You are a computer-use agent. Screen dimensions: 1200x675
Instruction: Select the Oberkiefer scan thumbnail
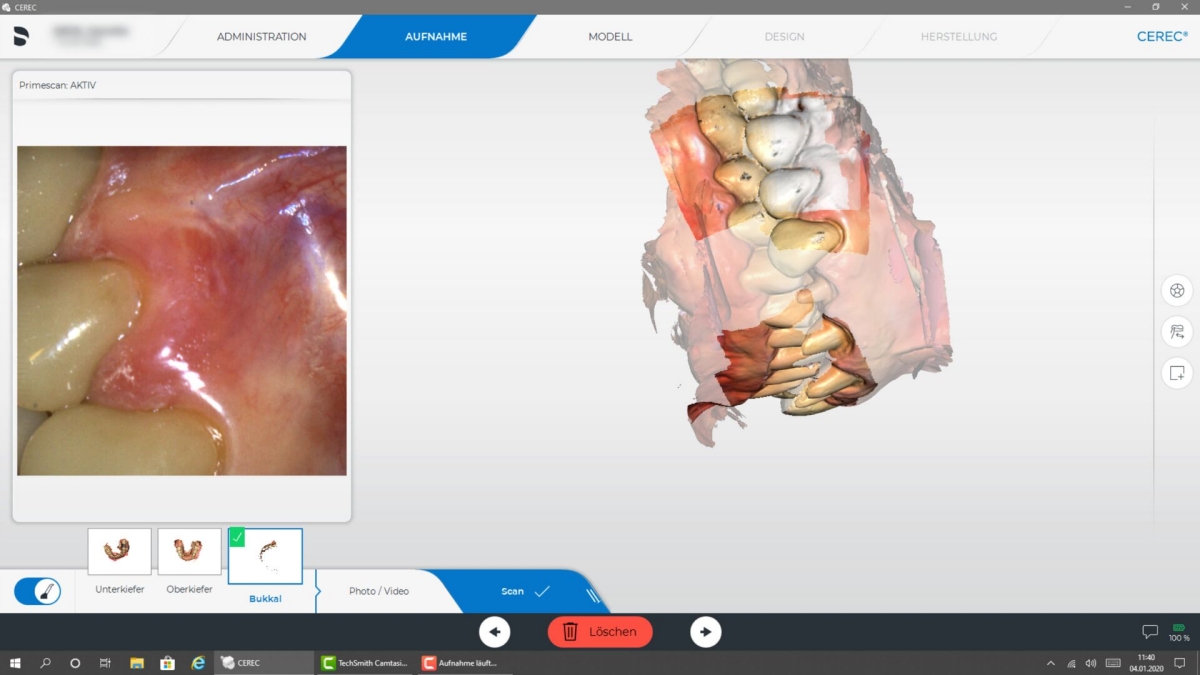coord(189,552)
